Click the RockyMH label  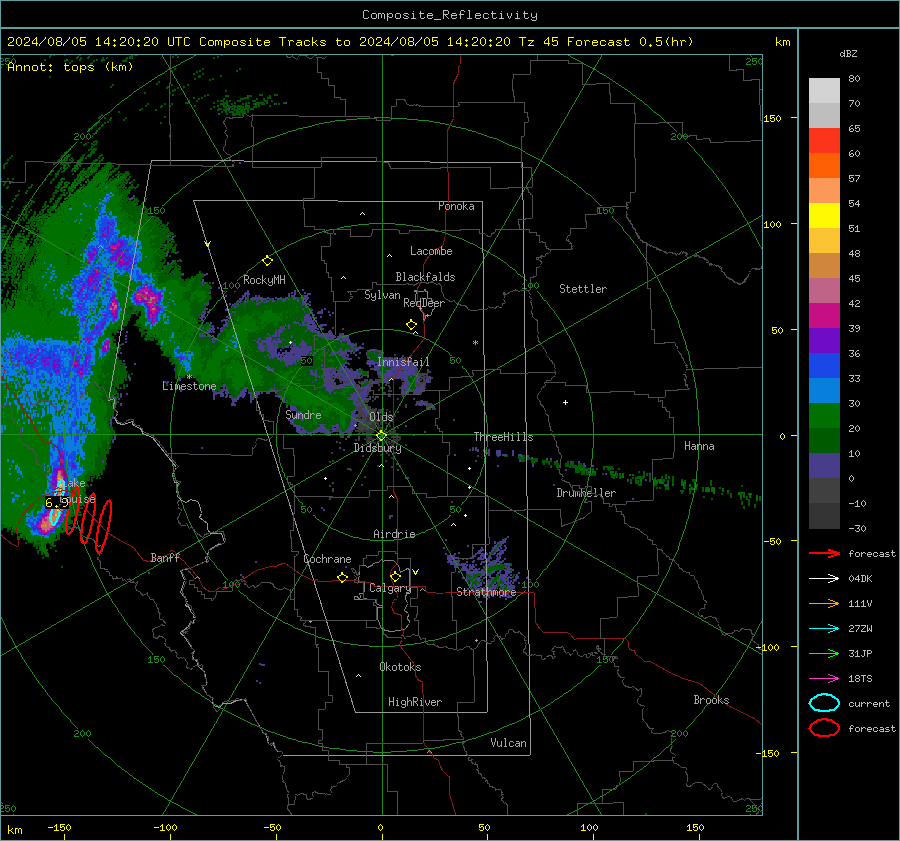coord(264,280)
